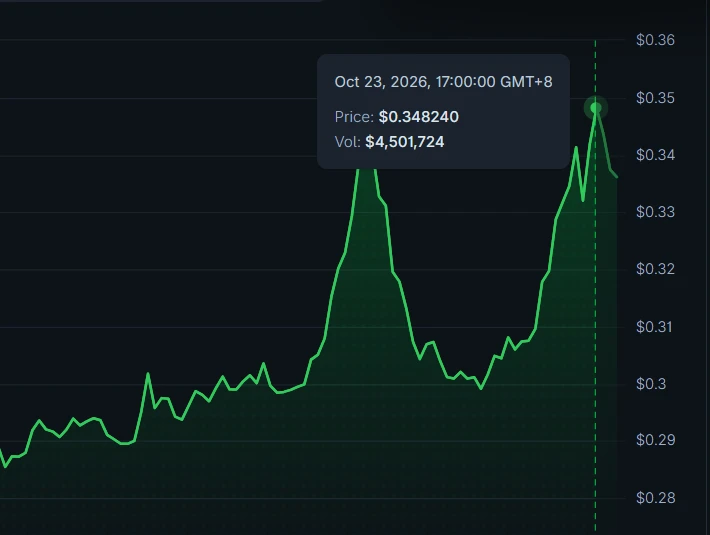Click the $0.33 axis label

click(x=655, y=212)
